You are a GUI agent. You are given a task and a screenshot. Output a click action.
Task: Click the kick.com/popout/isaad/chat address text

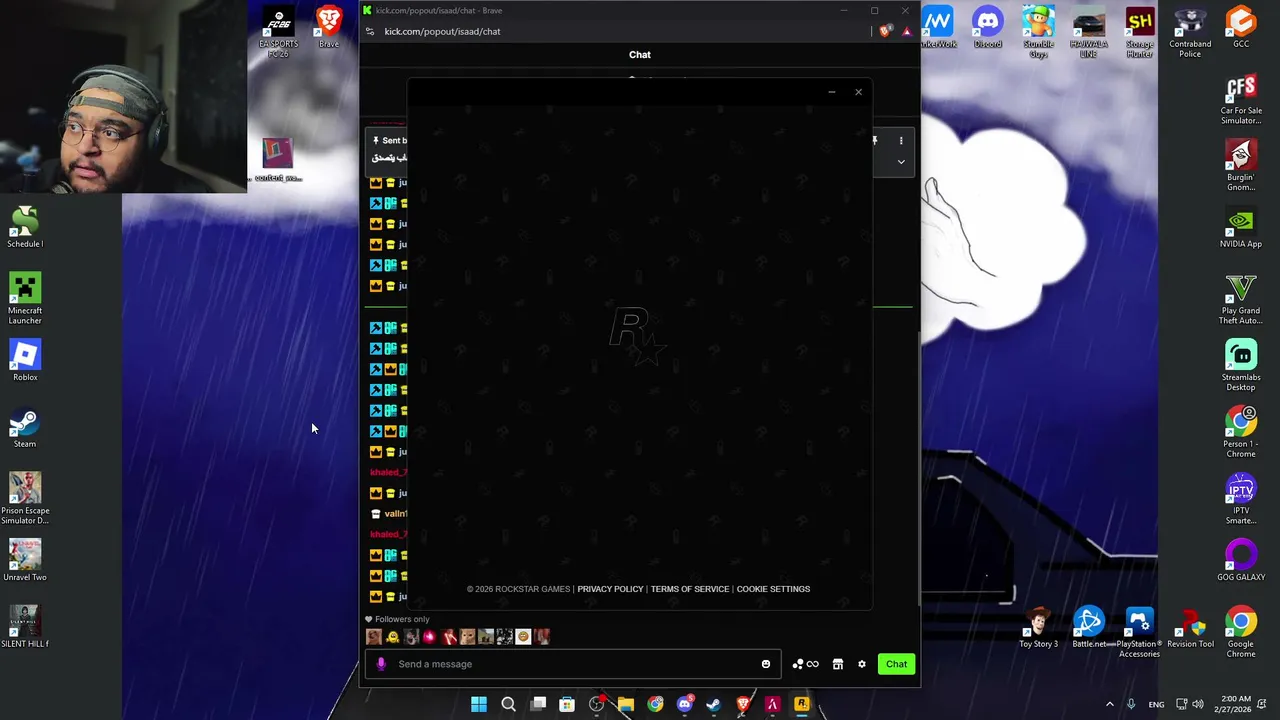(442, 31)
